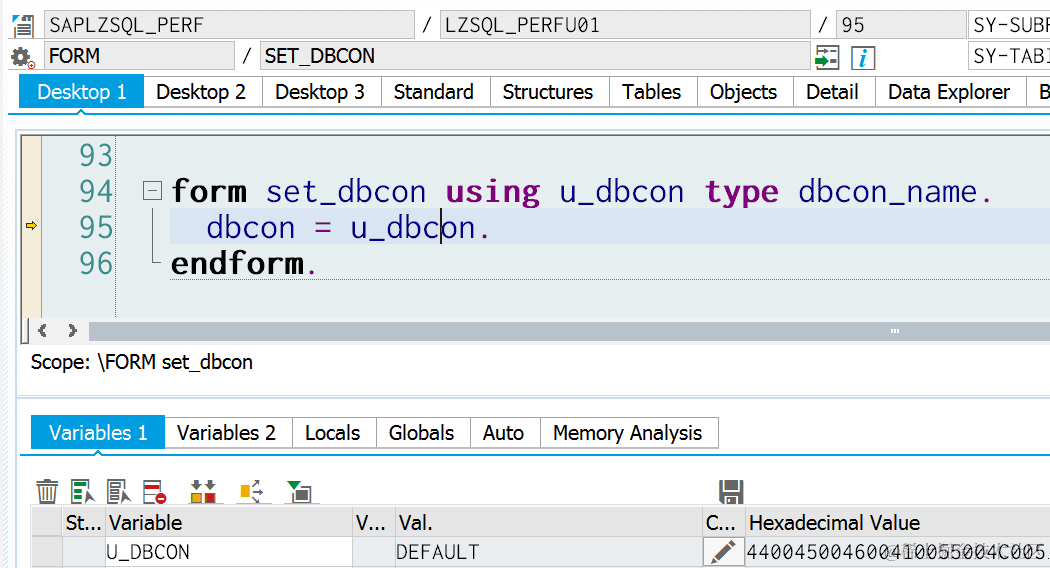Select the Memory Analysis tab

pos(628,433)
